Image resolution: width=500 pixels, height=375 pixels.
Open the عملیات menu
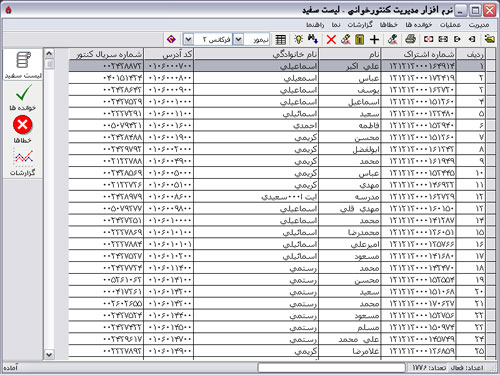[450, 25]
